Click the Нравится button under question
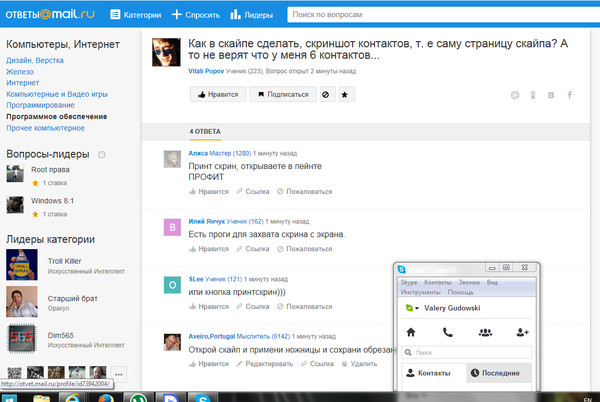This screenshot has width=600, height=402. click(x=218, y=94)
